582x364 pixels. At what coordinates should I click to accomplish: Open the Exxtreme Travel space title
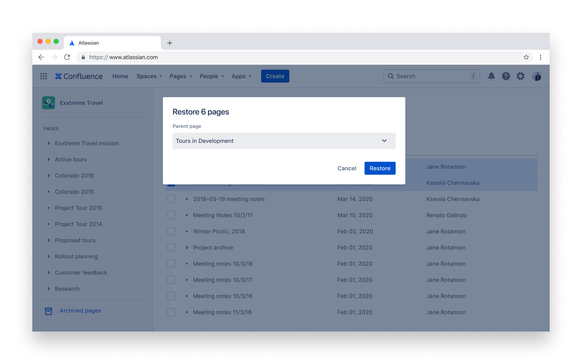point(81,103)
